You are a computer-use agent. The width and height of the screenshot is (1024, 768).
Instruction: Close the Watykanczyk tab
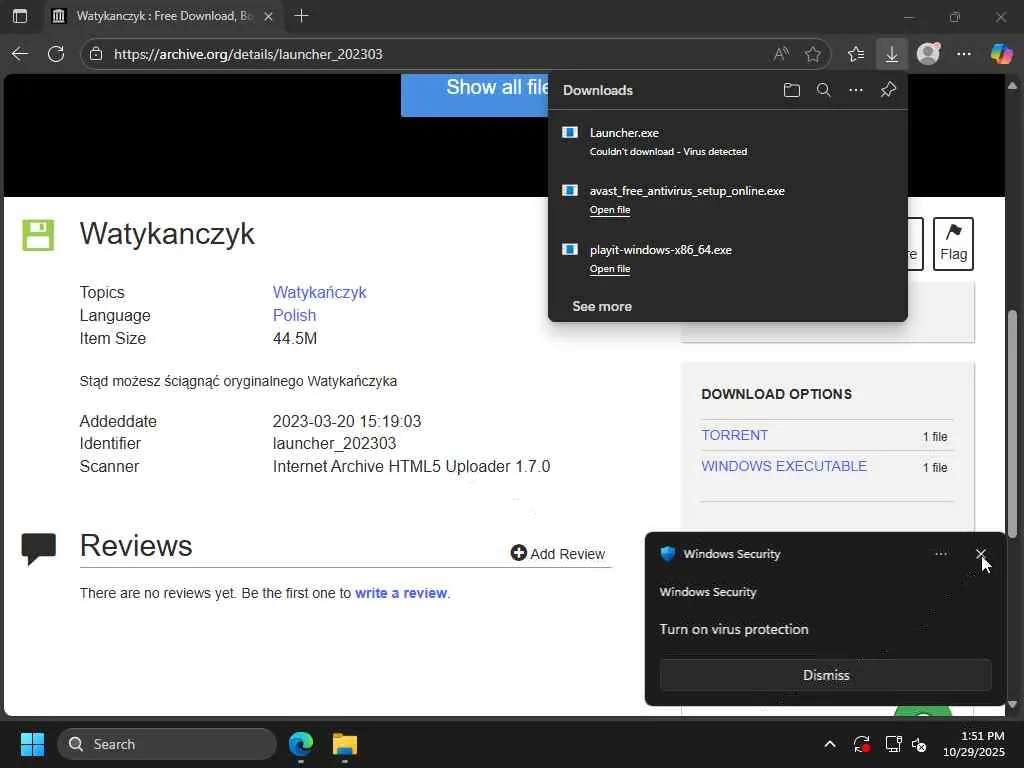pos(268,16)
